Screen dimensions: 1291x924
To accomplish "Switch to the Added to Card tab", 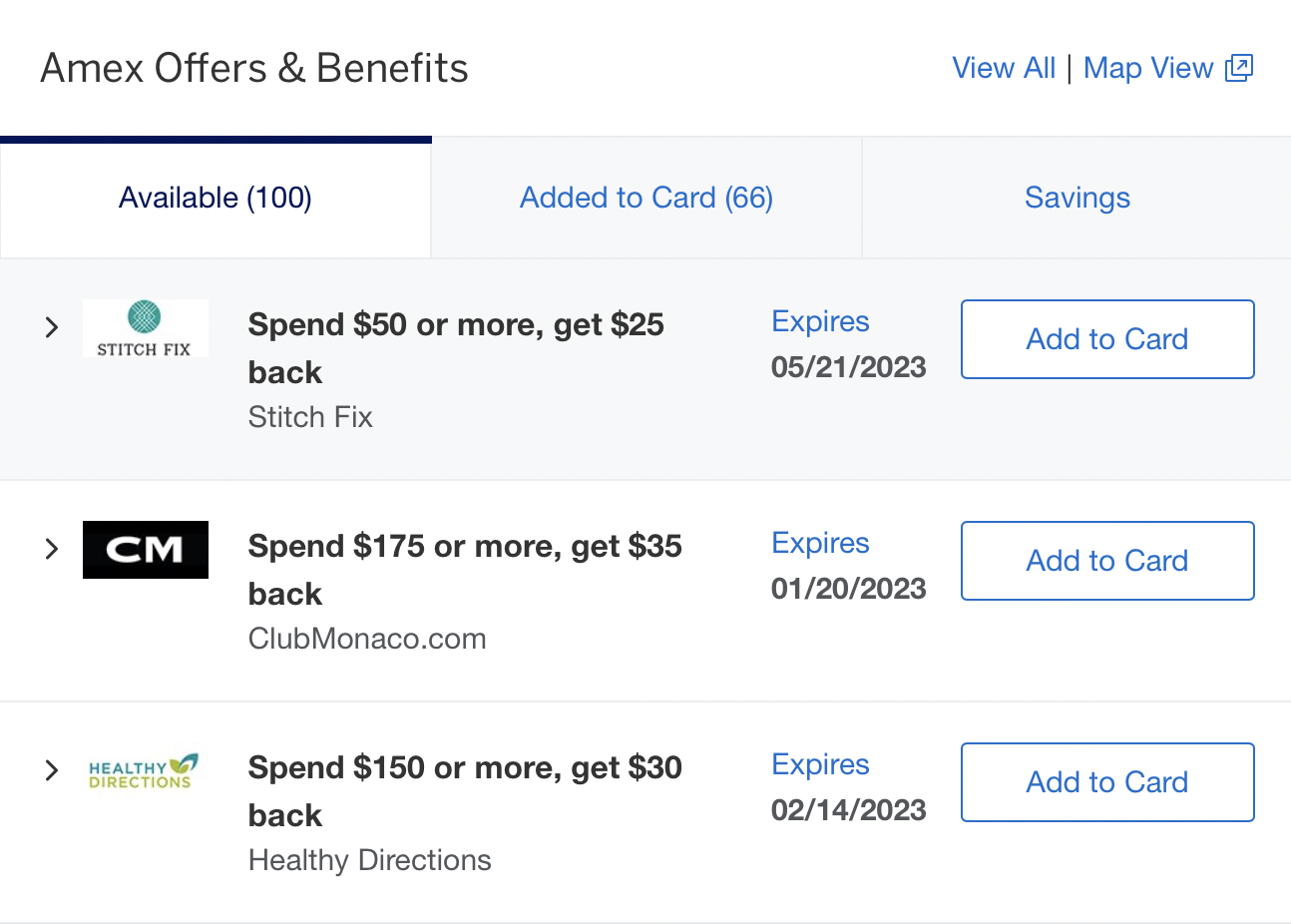I will click(x=645, y=198).
